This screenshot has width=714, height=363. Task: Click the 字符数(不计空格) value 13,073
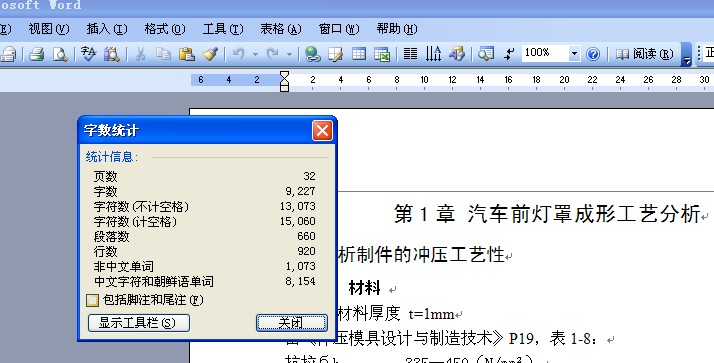point(298,206)
